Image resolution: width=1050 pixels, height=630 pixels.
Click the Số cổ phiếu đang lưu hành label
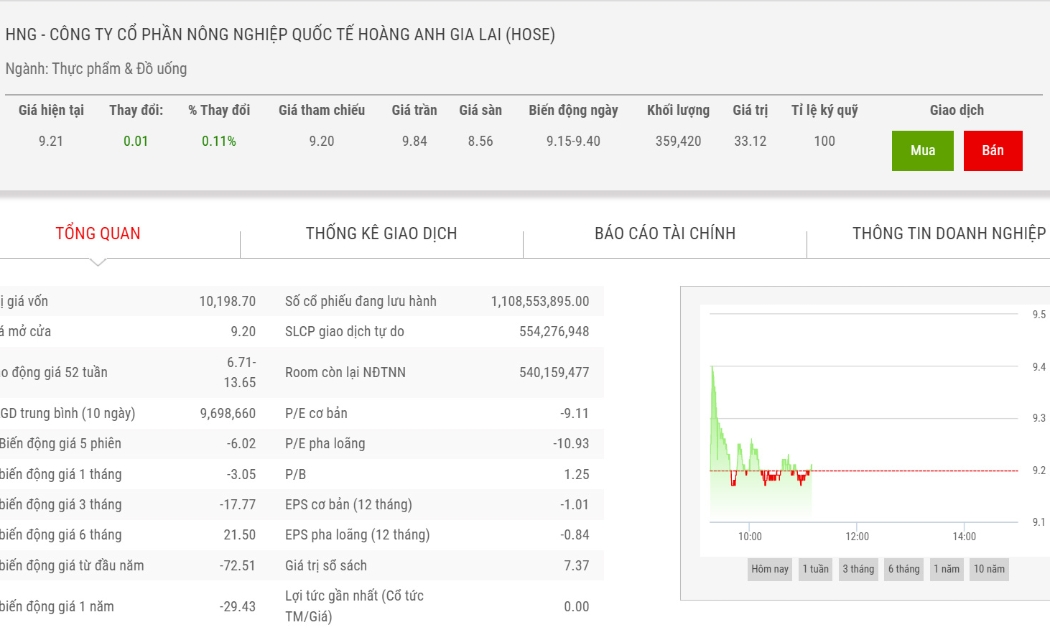[x=361, y=301]
